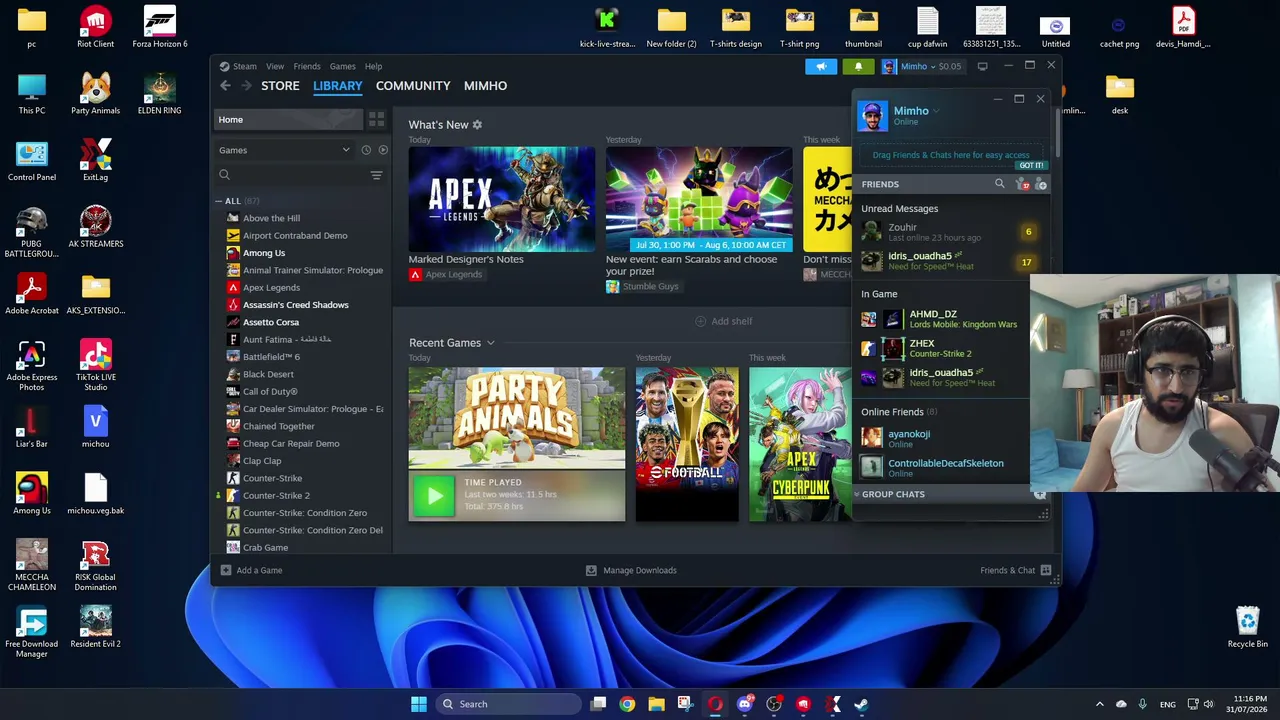Select Forza Horizon 6 desktop icon
1280x720 pixels.
pos(159,28)
